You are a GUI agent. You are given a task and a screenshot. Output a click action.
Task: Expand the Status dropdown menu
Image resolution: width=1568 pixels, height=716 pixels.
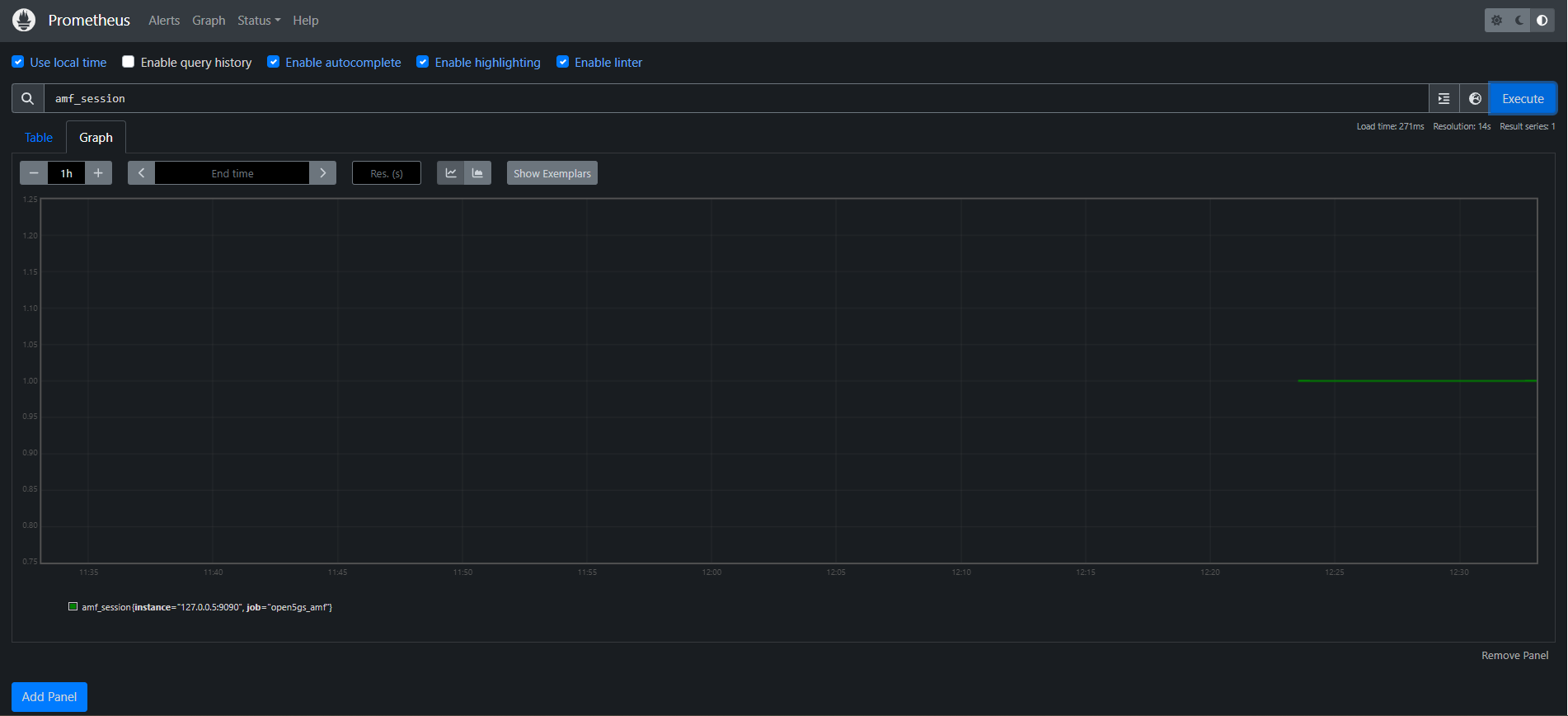click(259, 21)
